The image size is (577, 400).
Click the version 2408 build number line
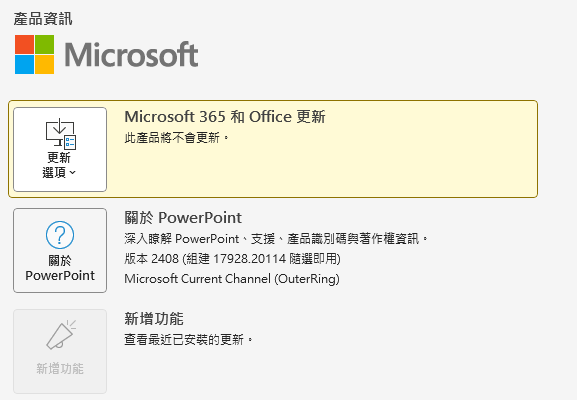pyautogui.click(x=232, y=259)
